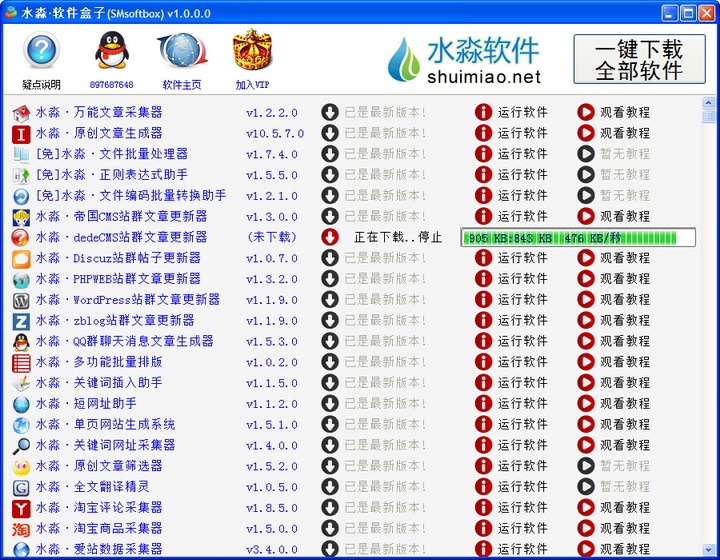The width and height of the screenshot is (720, 560).
Task: Click the 文件编码批量转换助手 row icon
Action: point(21,196)
